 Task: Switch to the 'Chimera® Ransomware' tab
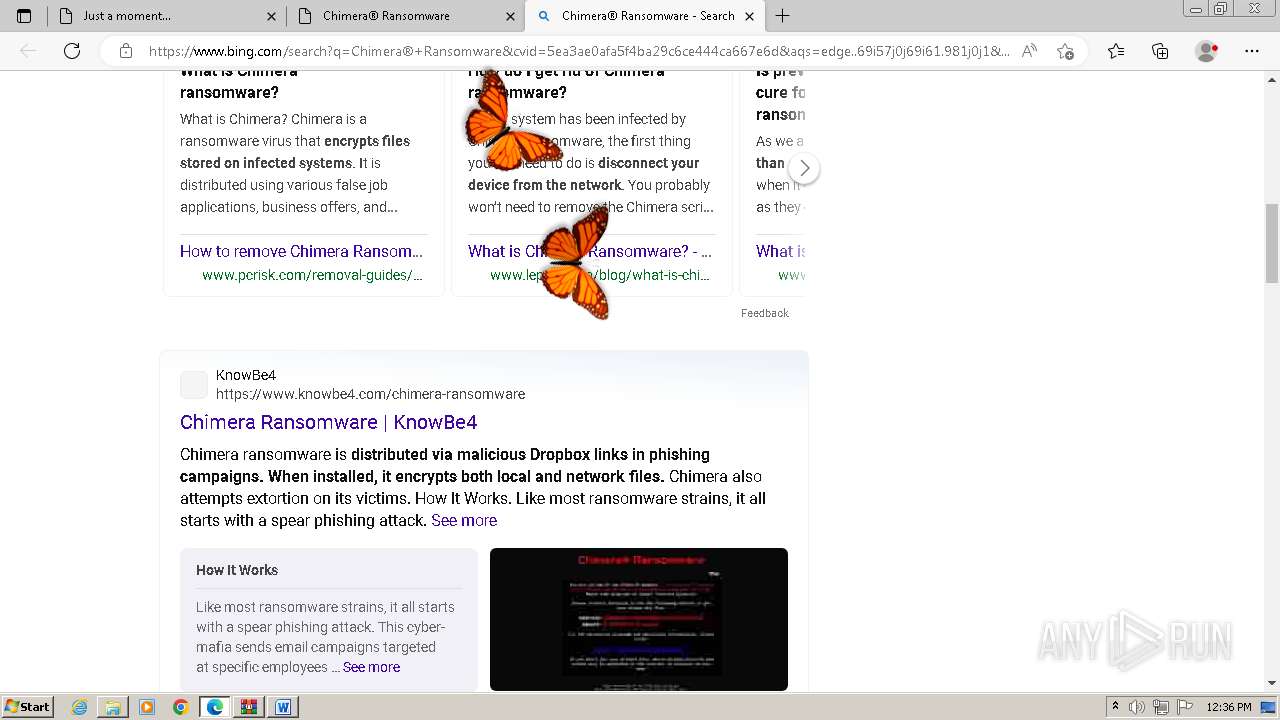click(404, 16)
